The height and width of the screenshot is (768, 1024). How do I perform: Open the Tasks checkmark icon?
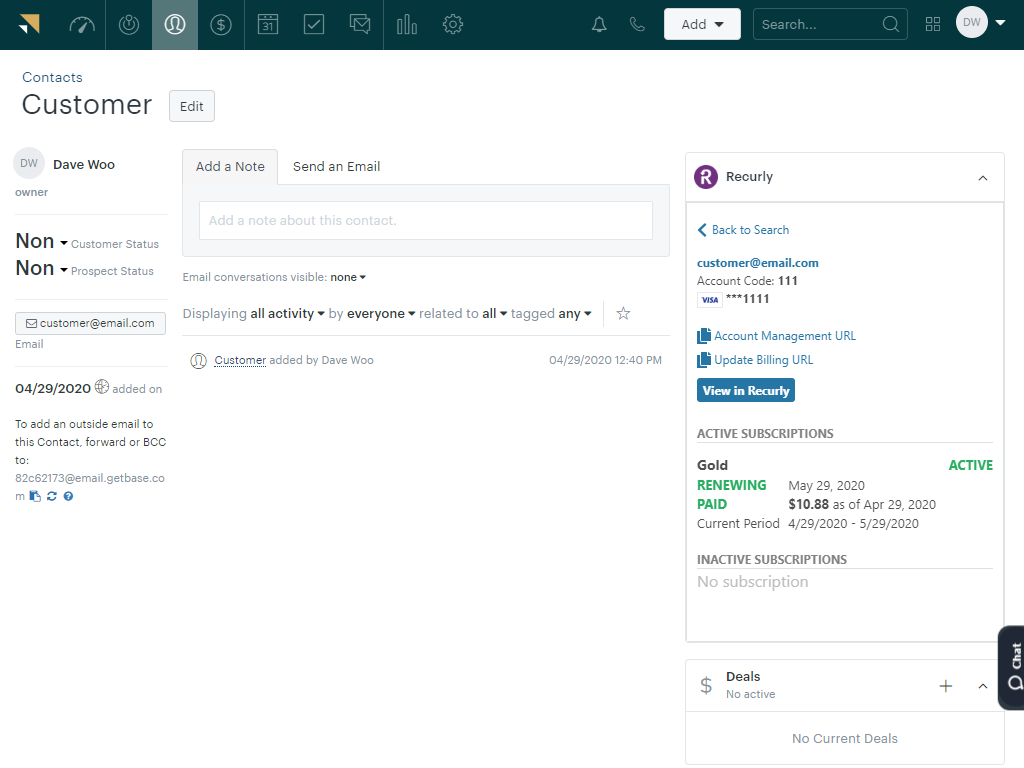click(314, 25)
